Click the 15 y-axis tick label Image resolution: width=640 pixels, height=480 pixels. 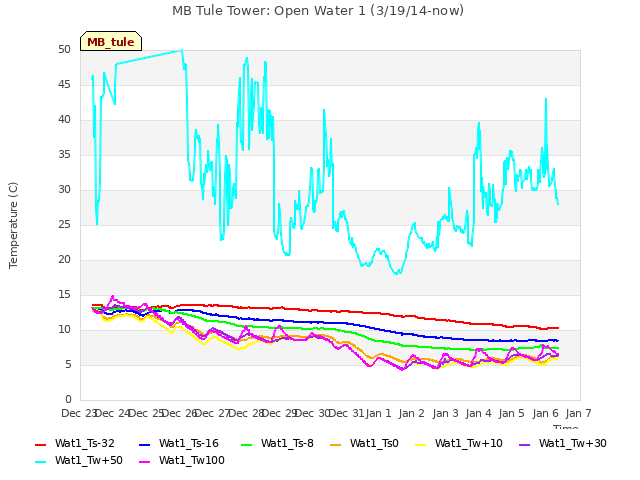(x=64, y=294)
